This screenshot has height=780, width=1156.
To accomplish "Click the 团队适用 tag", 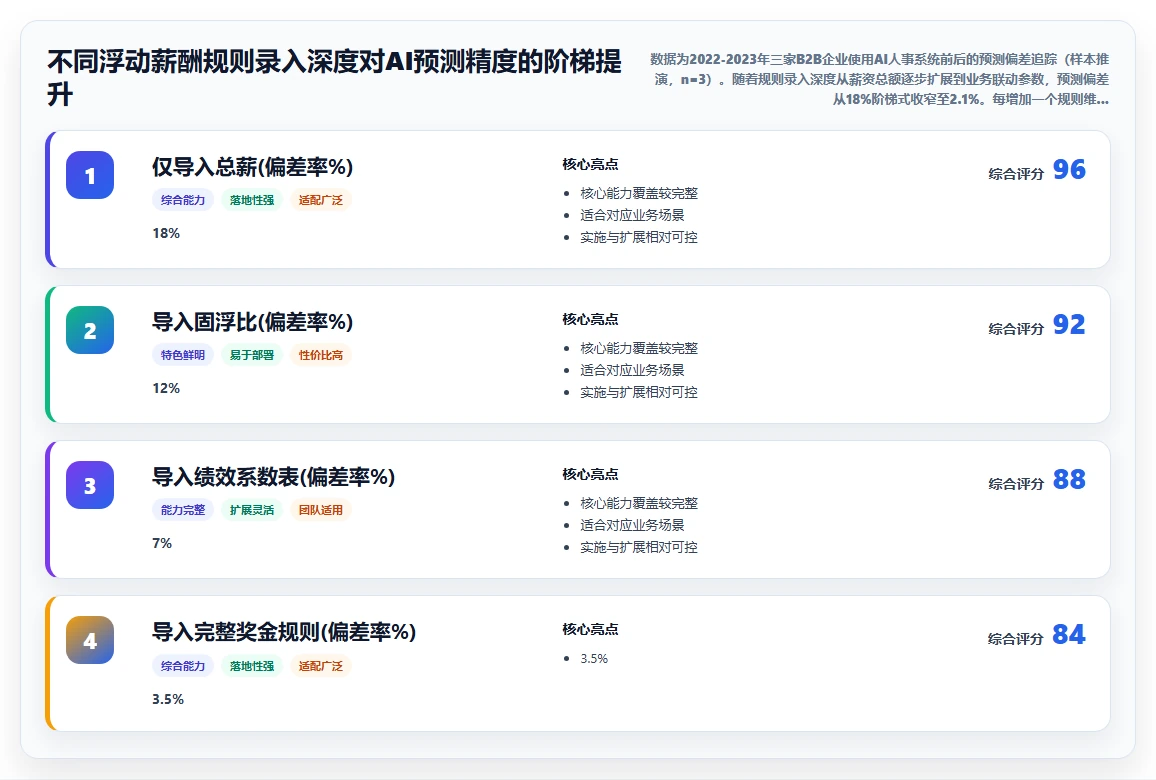I will click(x=321, y=509).
